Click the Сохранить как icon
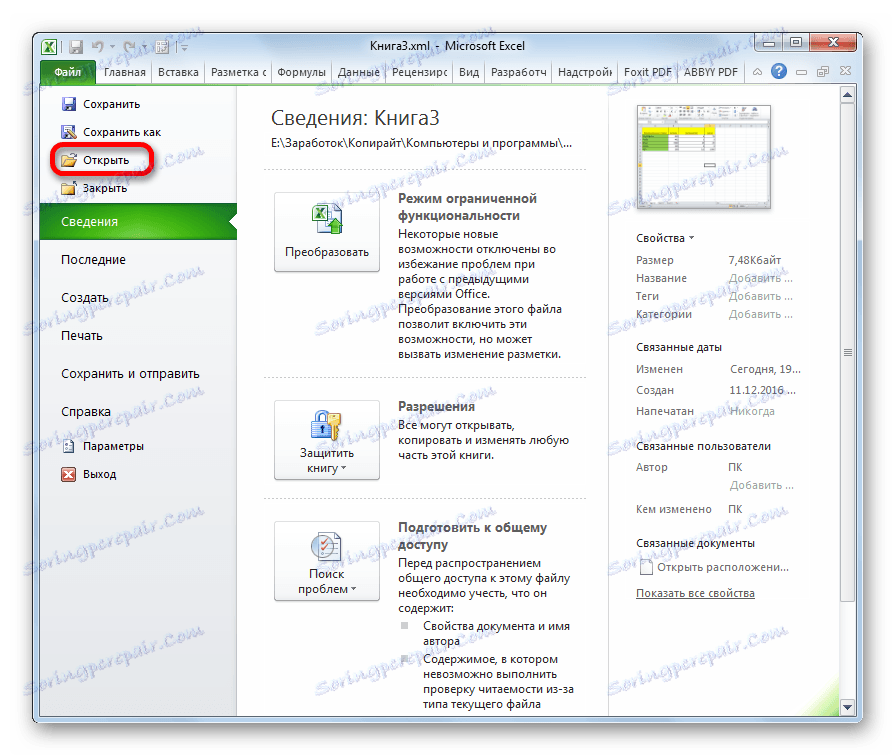This screenshot has width=896, height=756. (x=69, y=132)
